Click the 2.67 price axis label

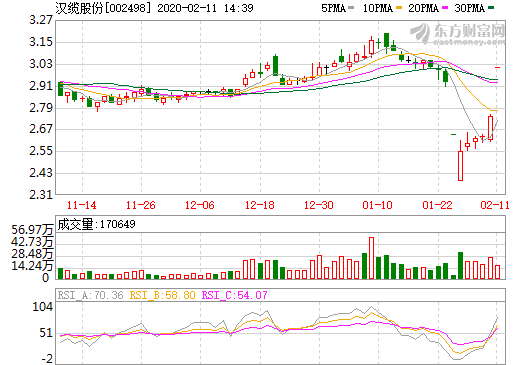(41, 129)
